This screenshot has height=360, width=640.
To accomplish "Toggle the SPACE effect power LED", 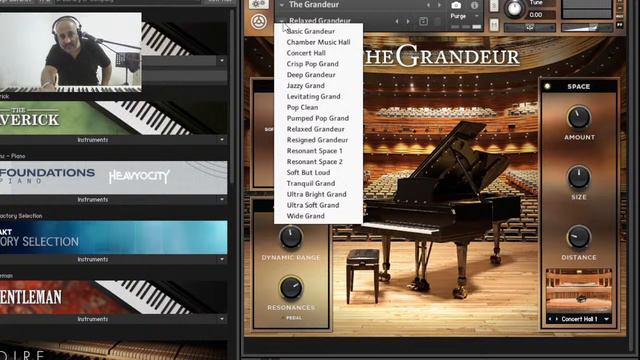I will (x=547, y=86).
